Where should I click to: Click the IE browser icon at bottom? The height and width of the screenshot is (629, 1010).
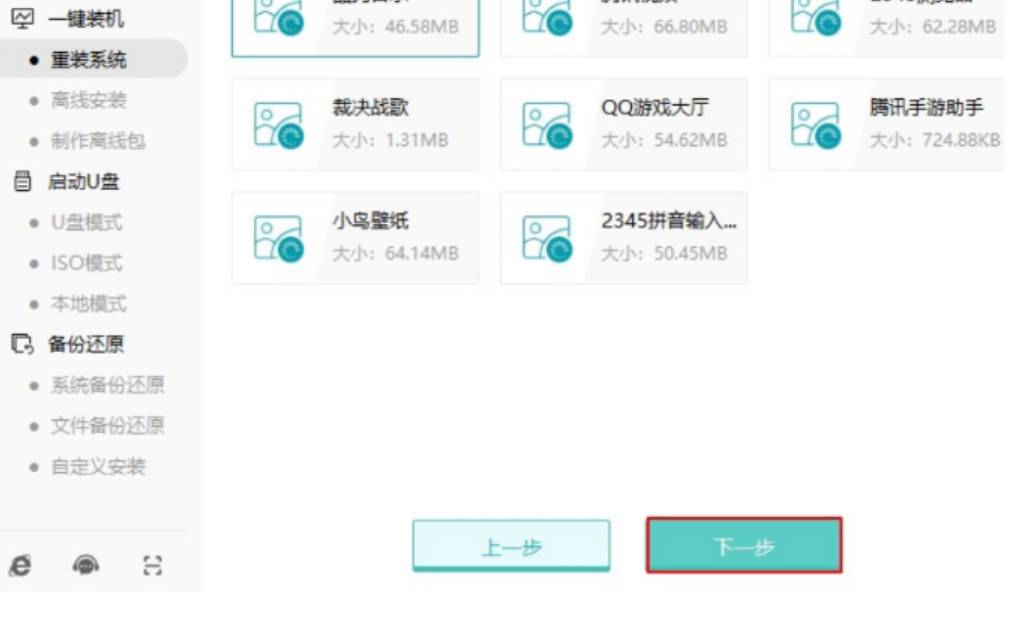pyautogui.click(x=20, y=566)
